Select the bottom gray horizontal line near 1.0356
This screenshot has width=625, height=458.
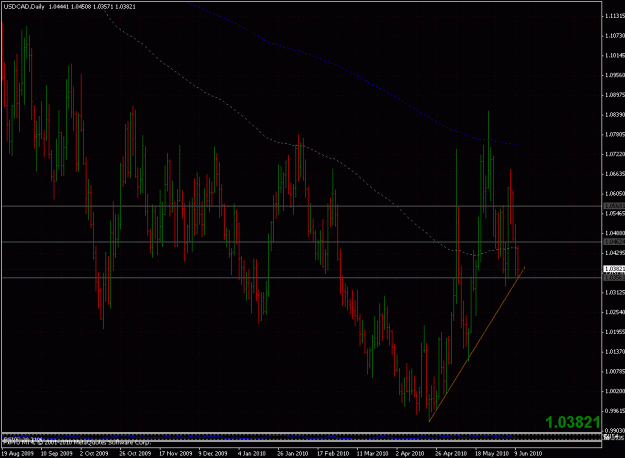pos(301,277)
